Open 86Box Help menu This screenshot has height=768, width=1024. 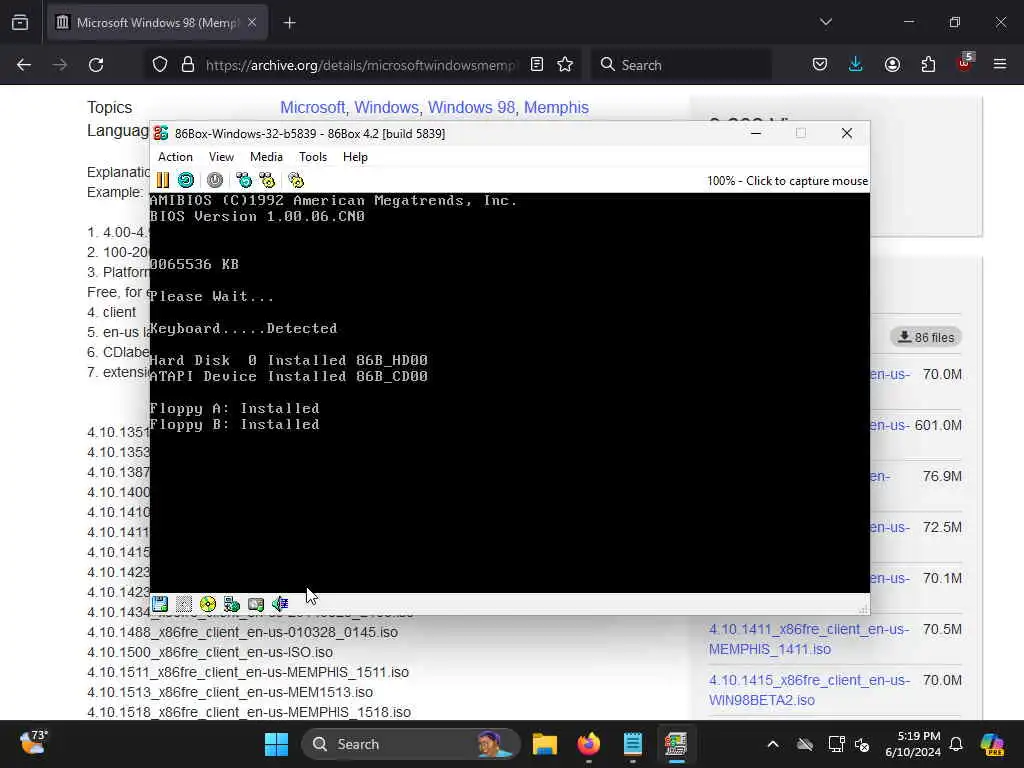(355, 157)
